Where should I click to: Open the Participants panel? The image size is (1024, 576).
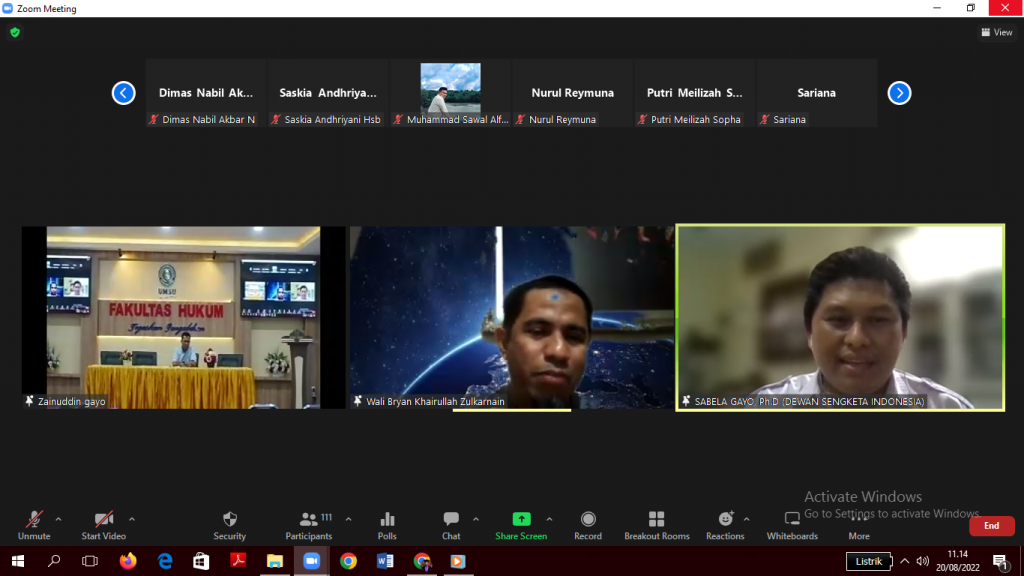click(x=308, y=524)
